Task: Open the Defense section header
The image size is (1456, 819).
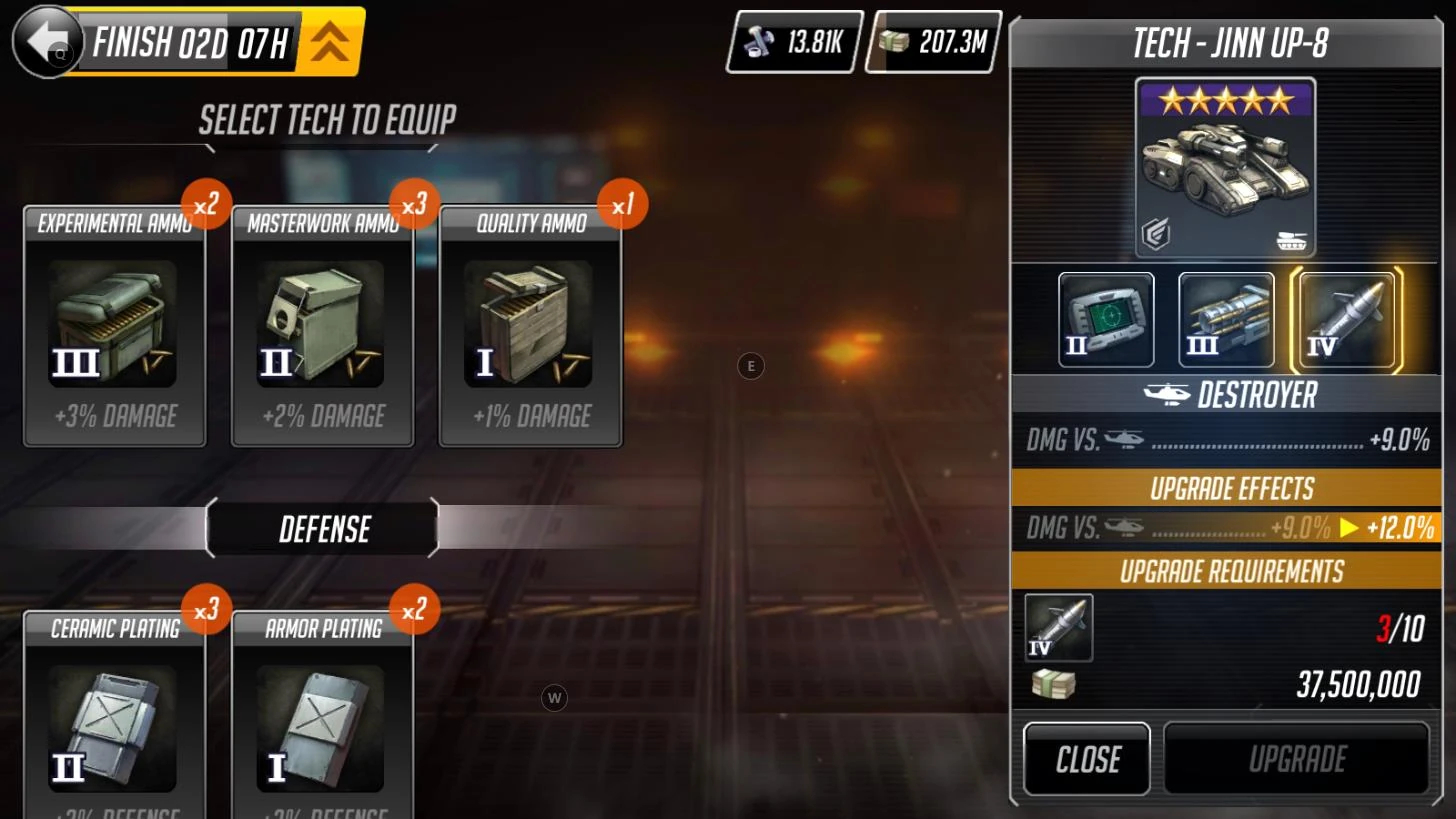Action: (x=323, y=528)
